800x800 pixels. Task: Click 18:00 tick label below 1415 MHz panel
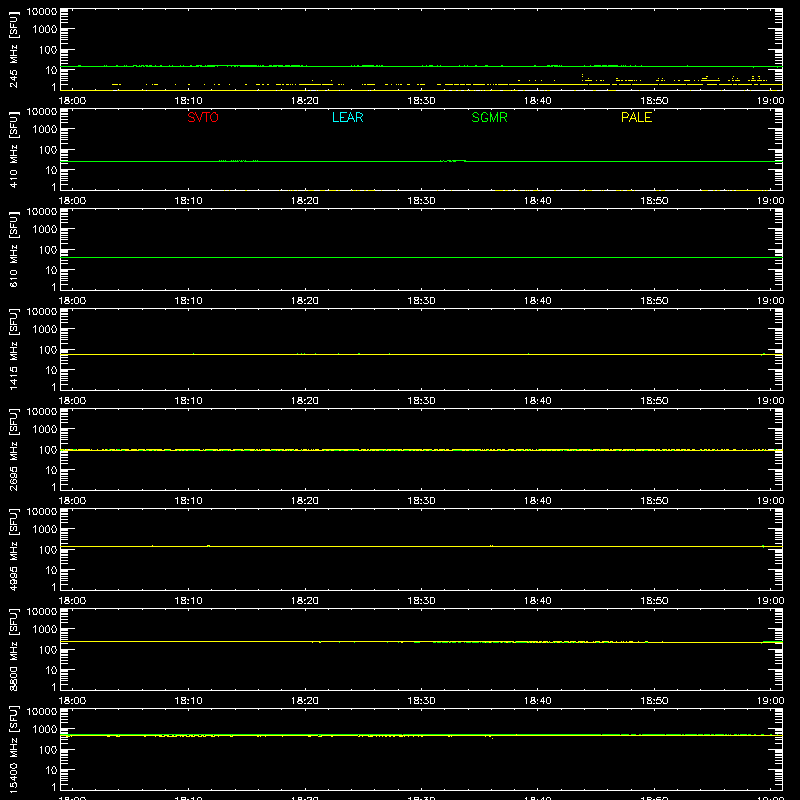[x=72, y=401]
